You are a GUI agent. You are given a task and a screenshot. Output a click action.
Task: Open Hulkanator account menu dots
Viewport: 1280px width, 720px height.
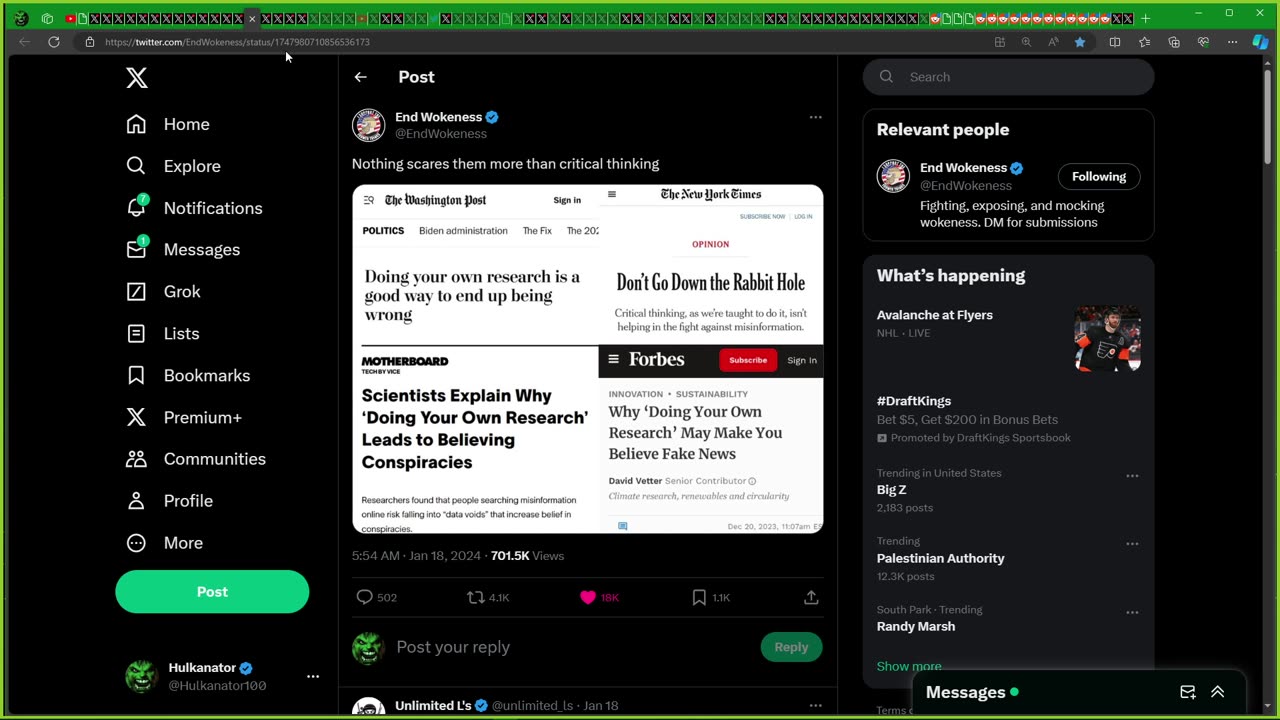(x=313, y=677)
